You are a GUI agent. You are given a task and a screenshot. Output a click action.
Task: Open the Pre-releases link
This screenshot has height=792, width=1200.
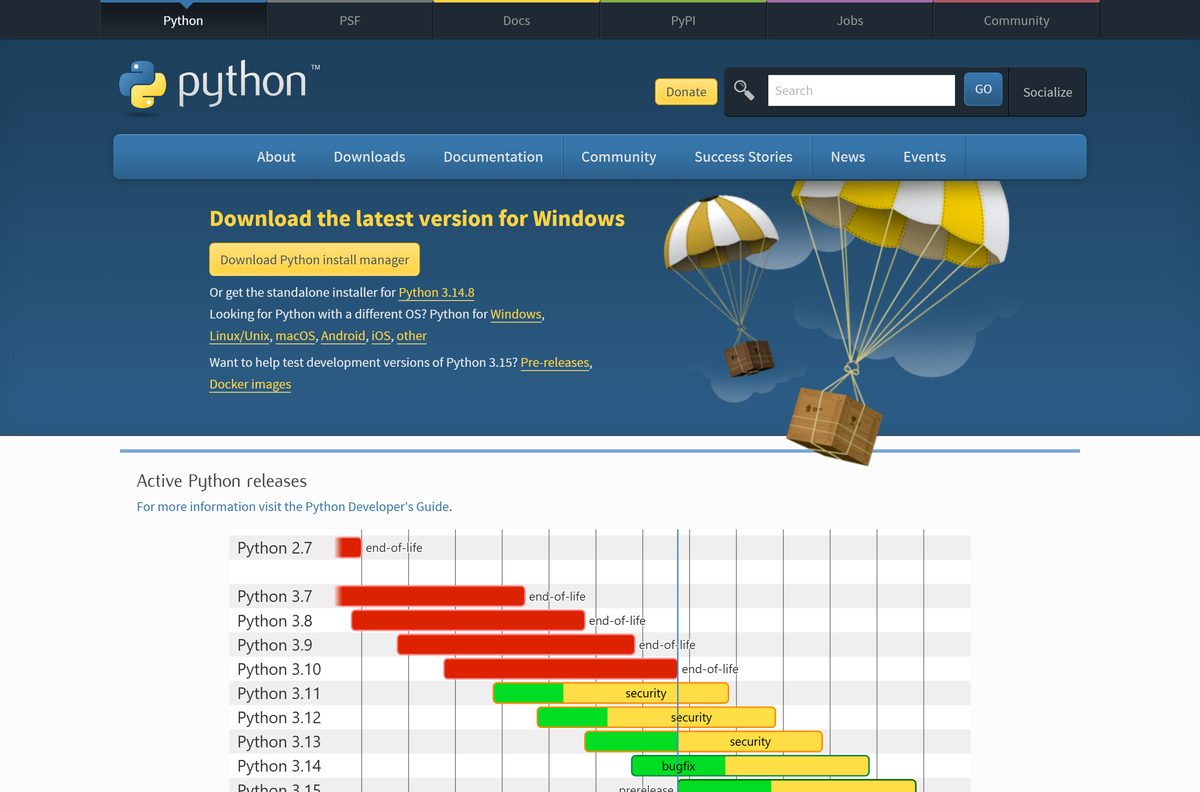coord(555,363)
